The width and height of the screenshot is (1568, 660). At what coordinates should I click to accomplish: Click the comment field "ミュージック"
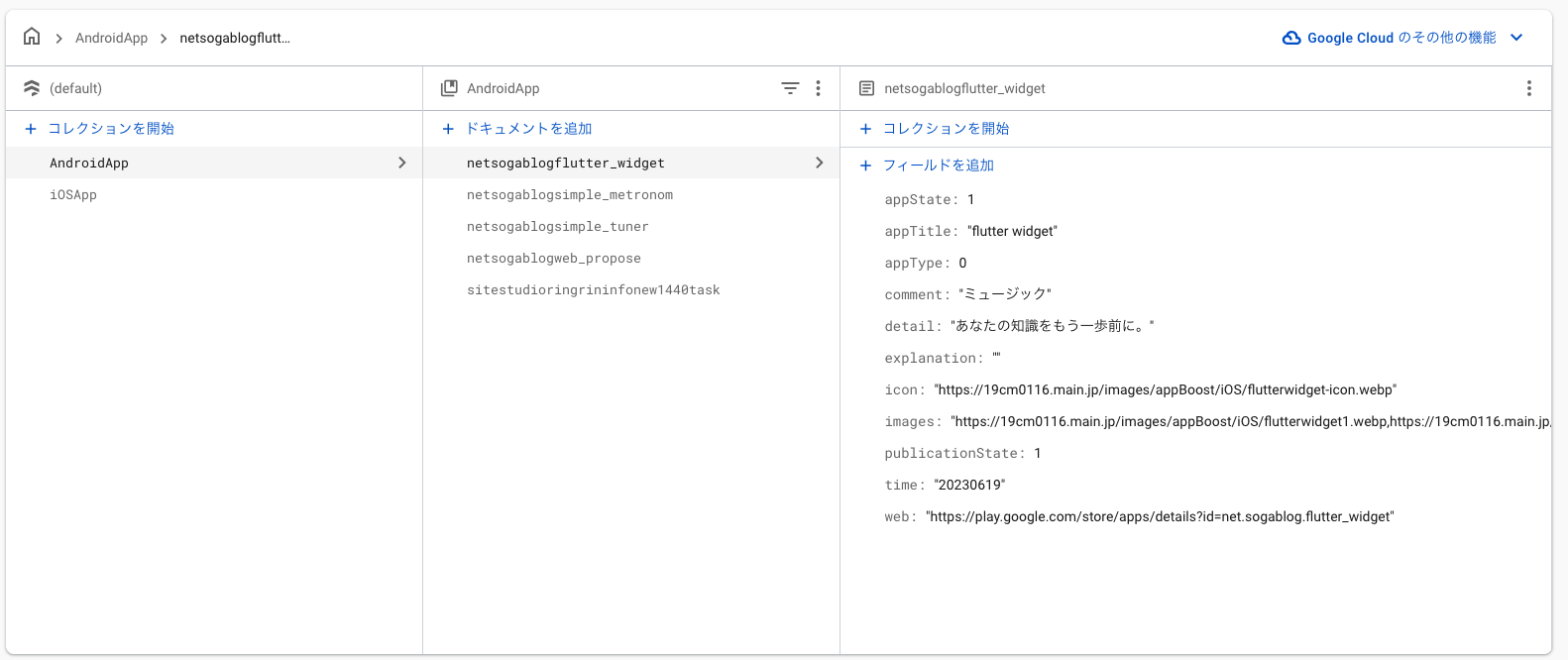[1005, 294]
